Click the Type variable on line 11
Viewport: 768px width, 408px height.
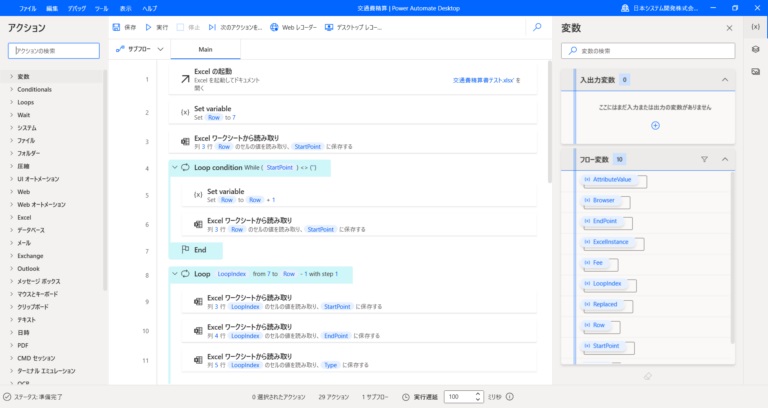coord(331,365)
